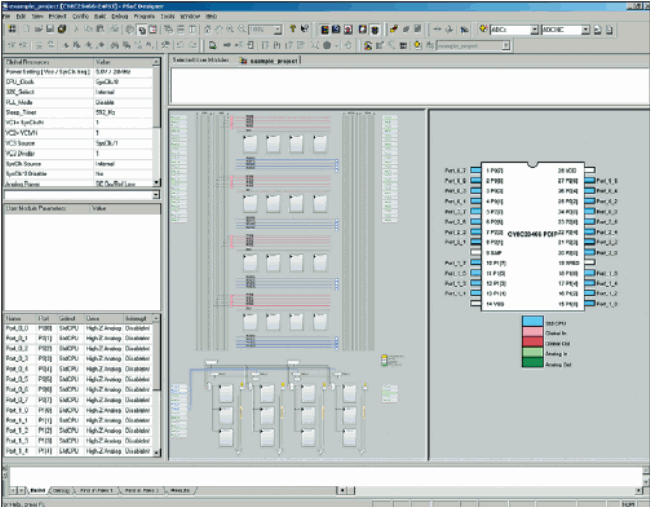This screenshot has width=650, height=507.
Task: Select the Build output tab
Action: (38, 490)
